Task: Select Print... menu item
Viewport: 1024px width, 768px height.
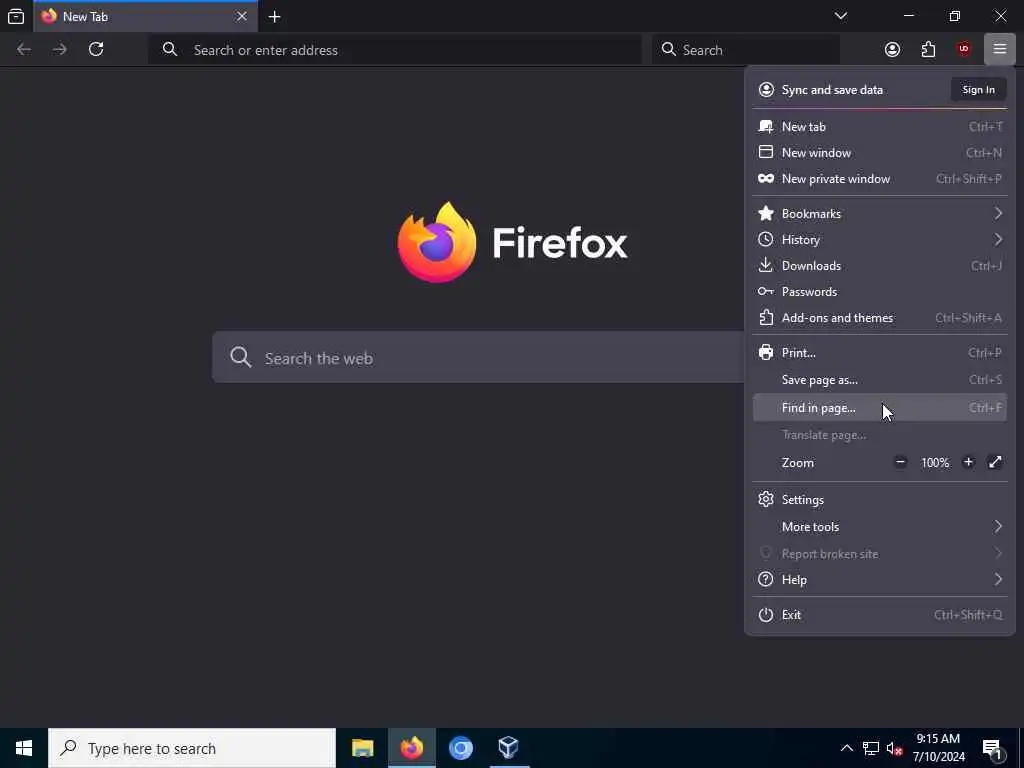Action: click(x=880, y=353)
